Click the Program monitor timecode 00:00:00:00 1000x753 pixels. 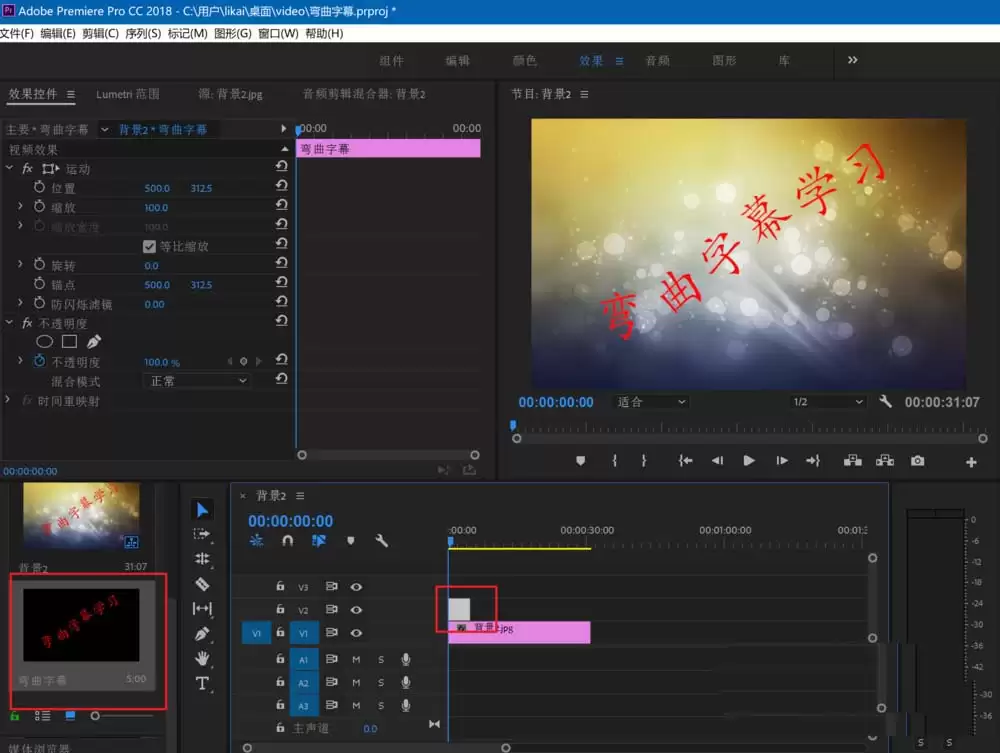tap(555, 402)
